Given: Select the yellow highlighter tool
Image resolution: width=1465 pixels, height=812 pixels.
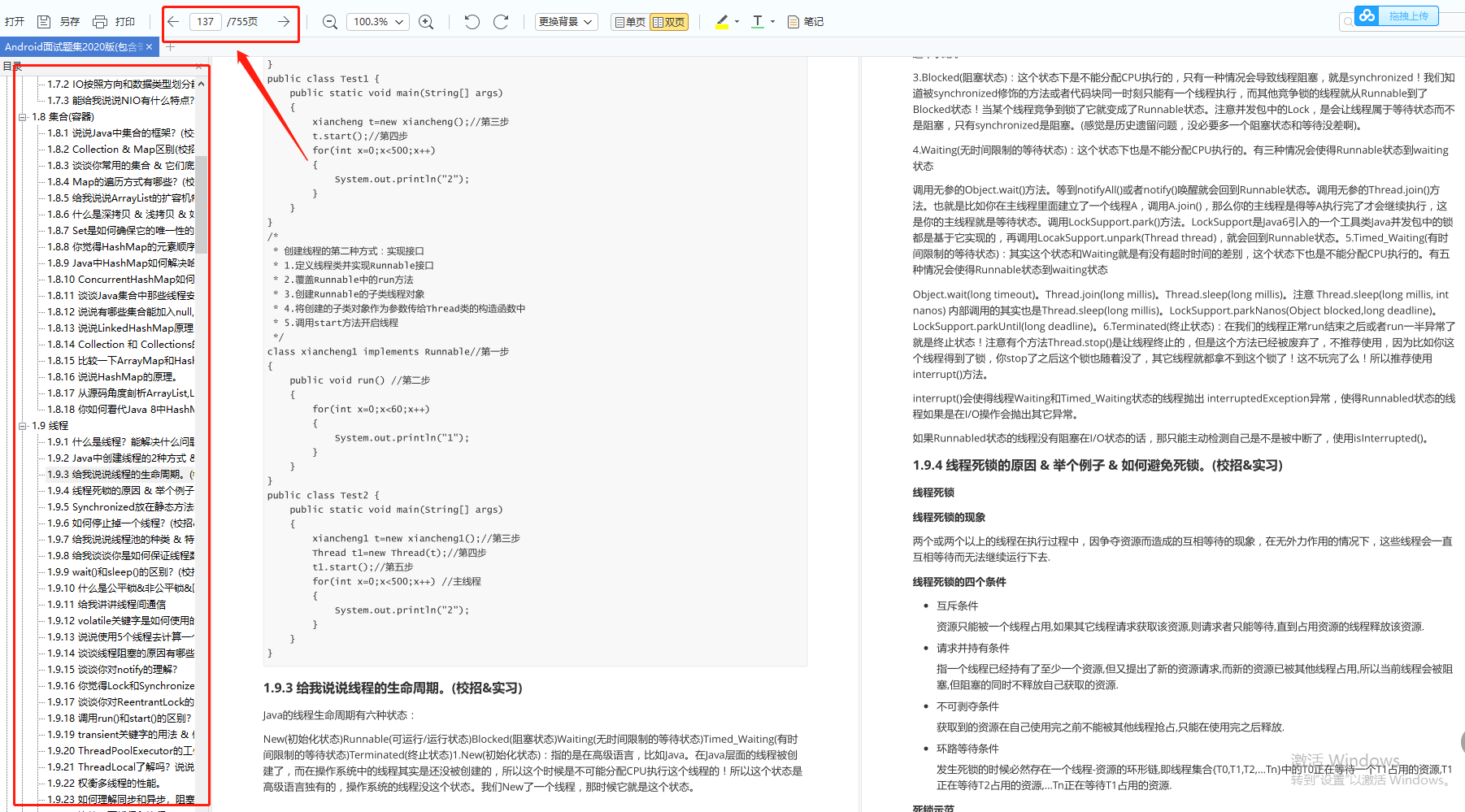Looking at the screenshot, I should coord(721,22).
